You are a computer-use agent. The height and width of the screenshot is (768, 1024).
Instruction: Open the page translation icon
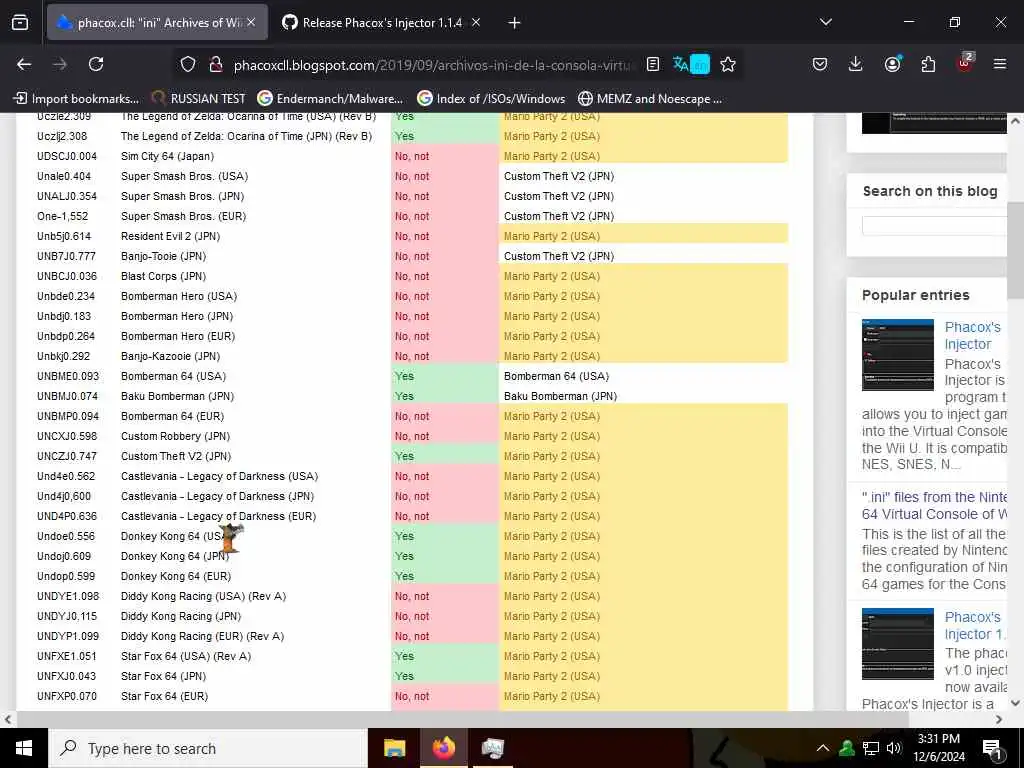tap(691, 64)
